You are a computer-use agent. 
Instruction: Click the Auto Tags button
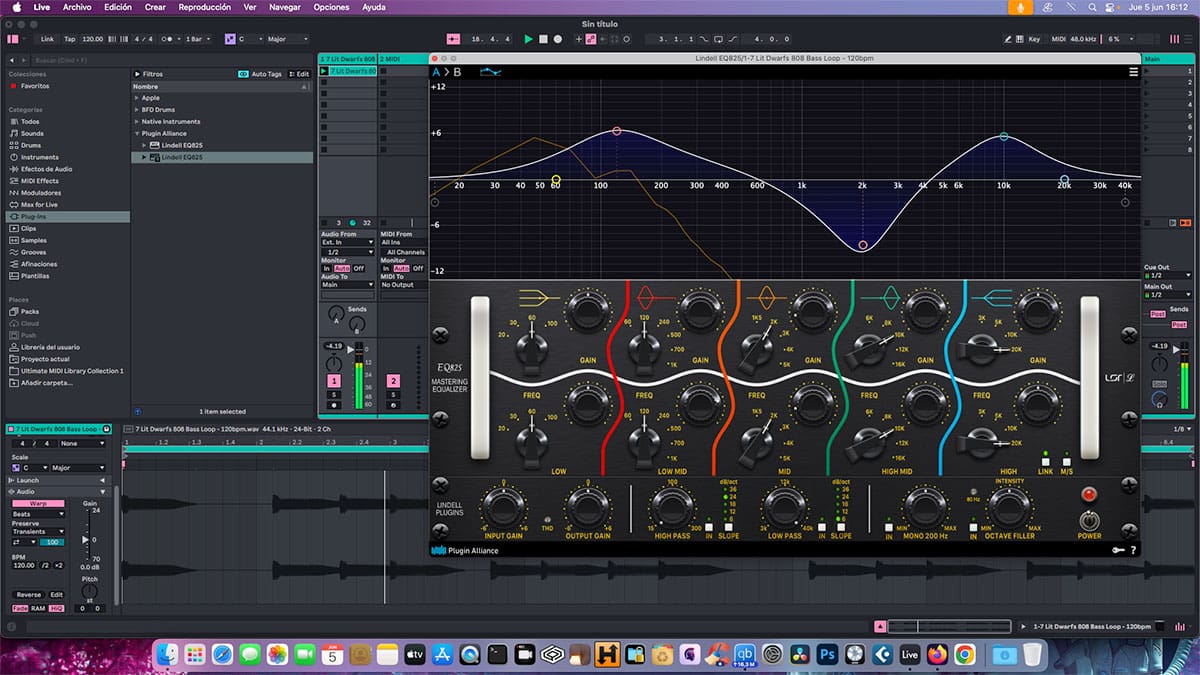(x=260, y=74)
